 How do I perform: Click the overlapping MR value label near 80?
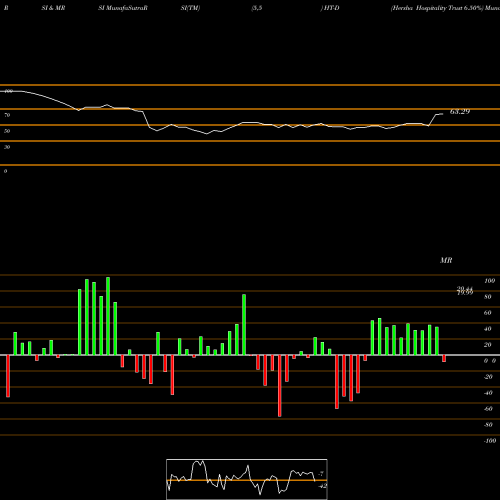pyautogui.click(x=465, y=291)
